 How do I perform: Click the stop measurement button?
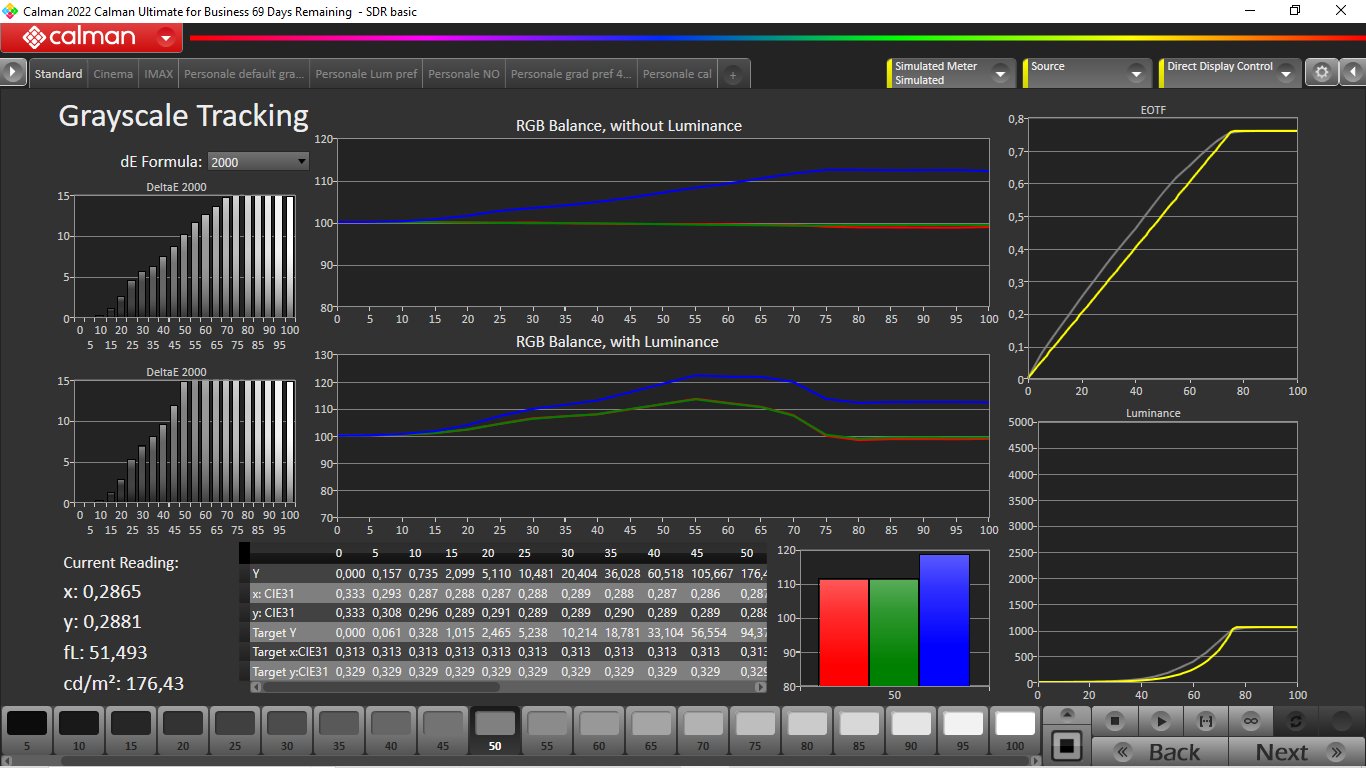(1115, 721)
